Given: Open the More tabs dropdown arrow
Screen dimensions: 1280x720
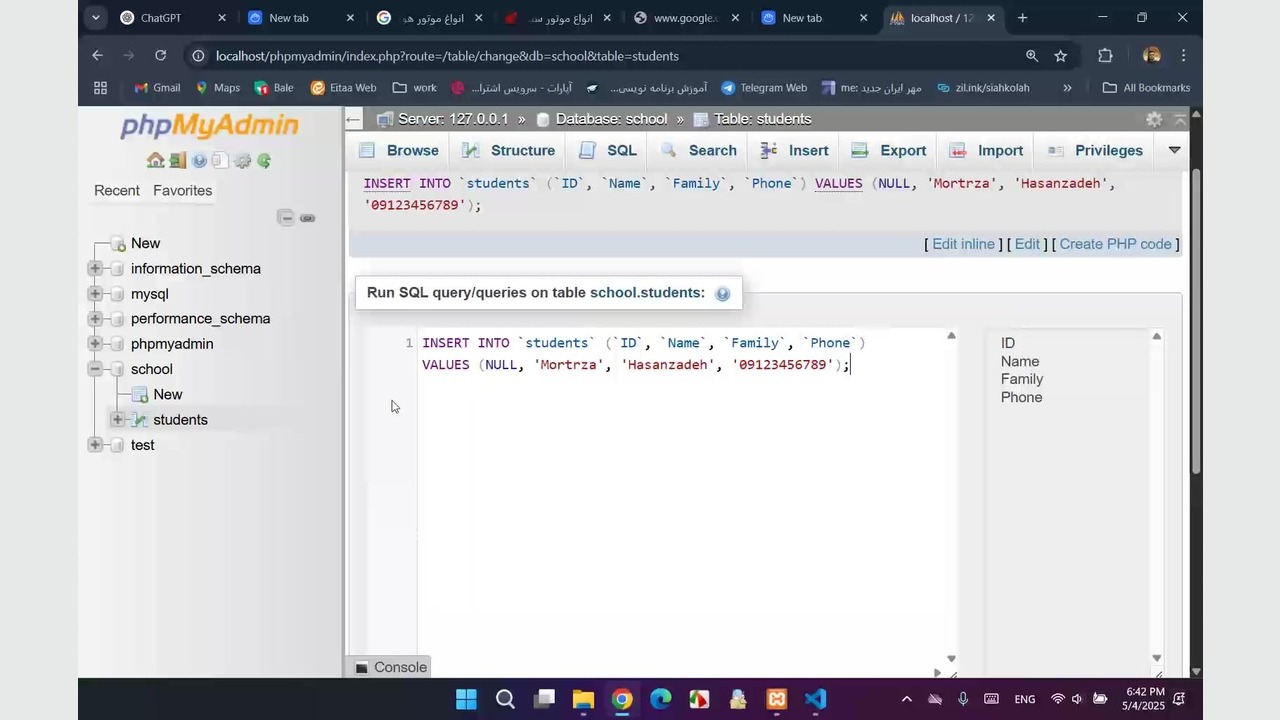Looking at the screenshot, I should (x=1174, y=150).
